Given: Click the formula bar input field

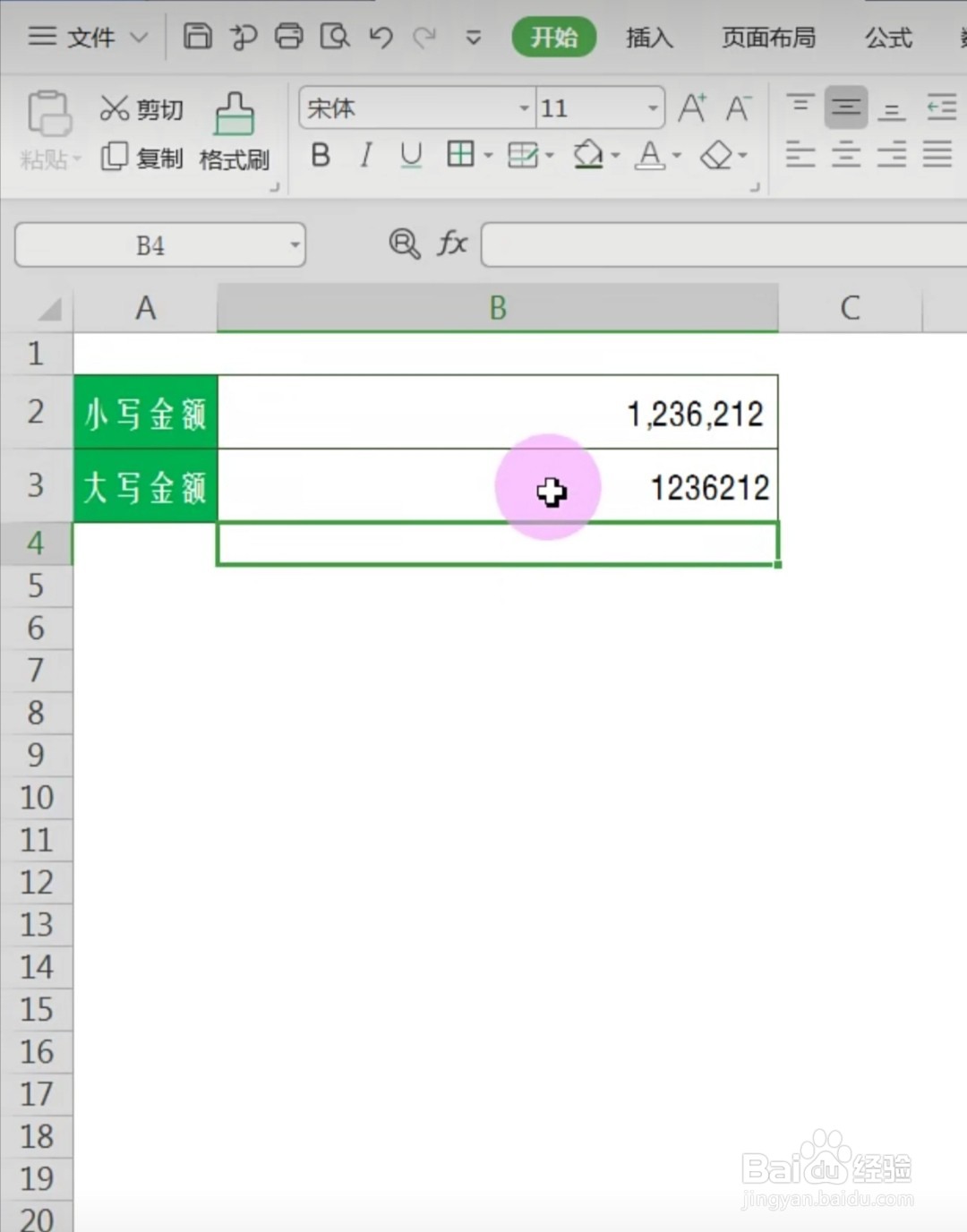Looking at the screenshot, I should pos(723,244).
